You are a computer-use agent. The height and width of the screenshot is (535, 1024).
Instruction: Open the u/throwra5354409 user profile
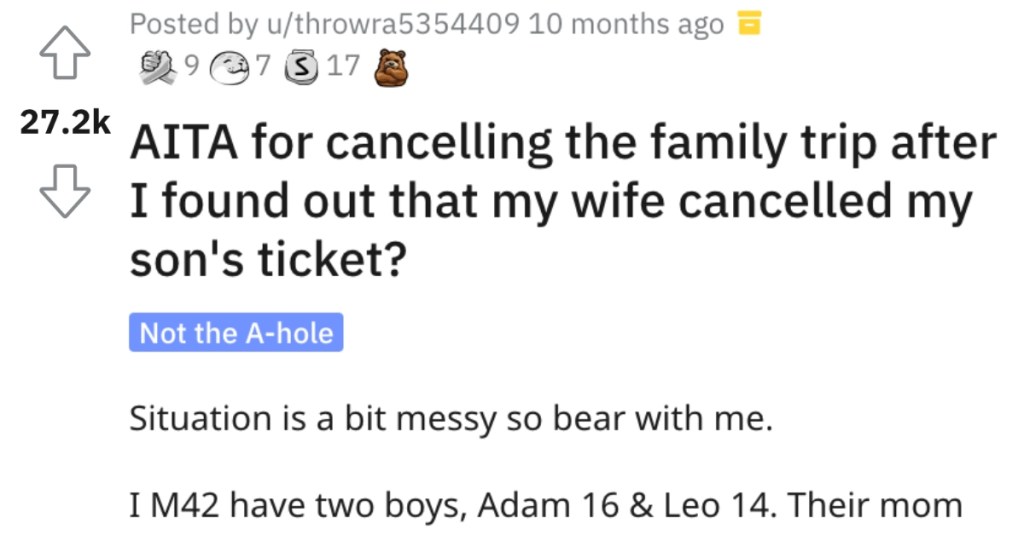pos(391,24)
